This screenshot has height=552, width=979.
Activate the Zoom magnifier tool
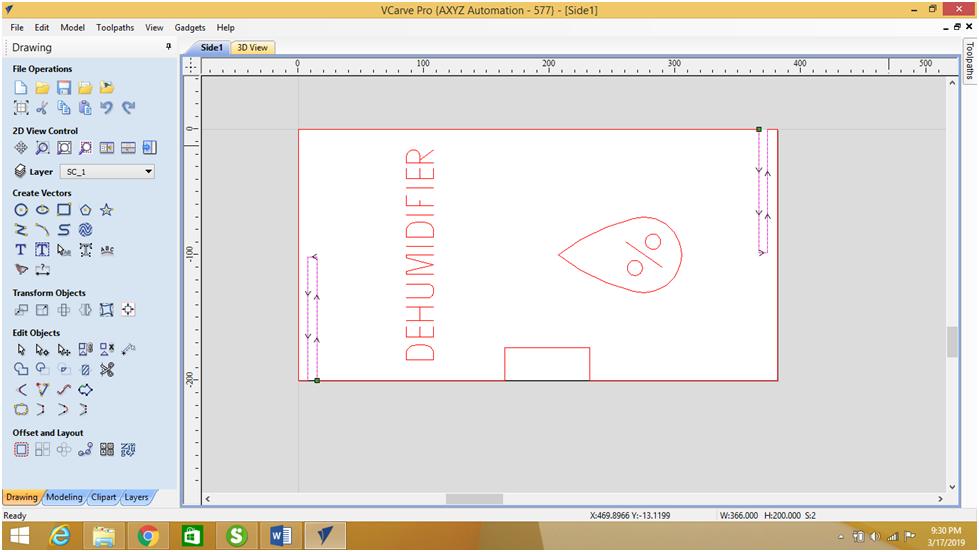42,147
